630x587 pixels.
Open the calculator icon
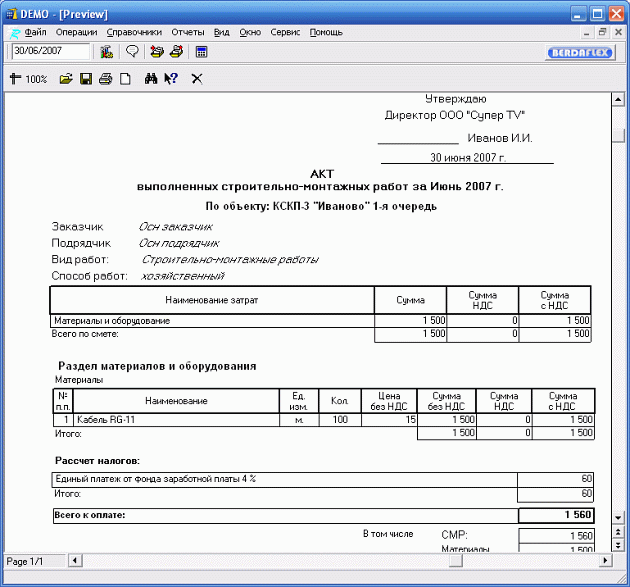coord(201,52)
